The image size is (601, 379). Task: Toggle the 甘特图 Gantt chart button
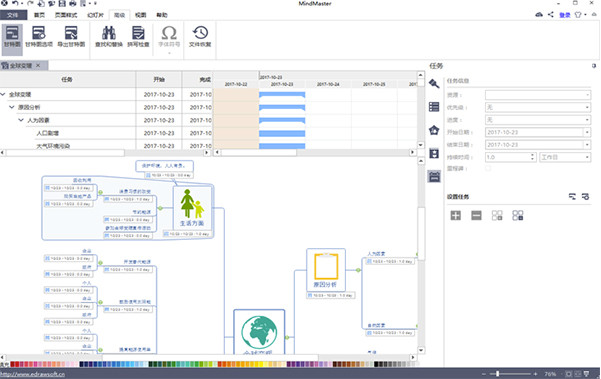tap(12, 37)
